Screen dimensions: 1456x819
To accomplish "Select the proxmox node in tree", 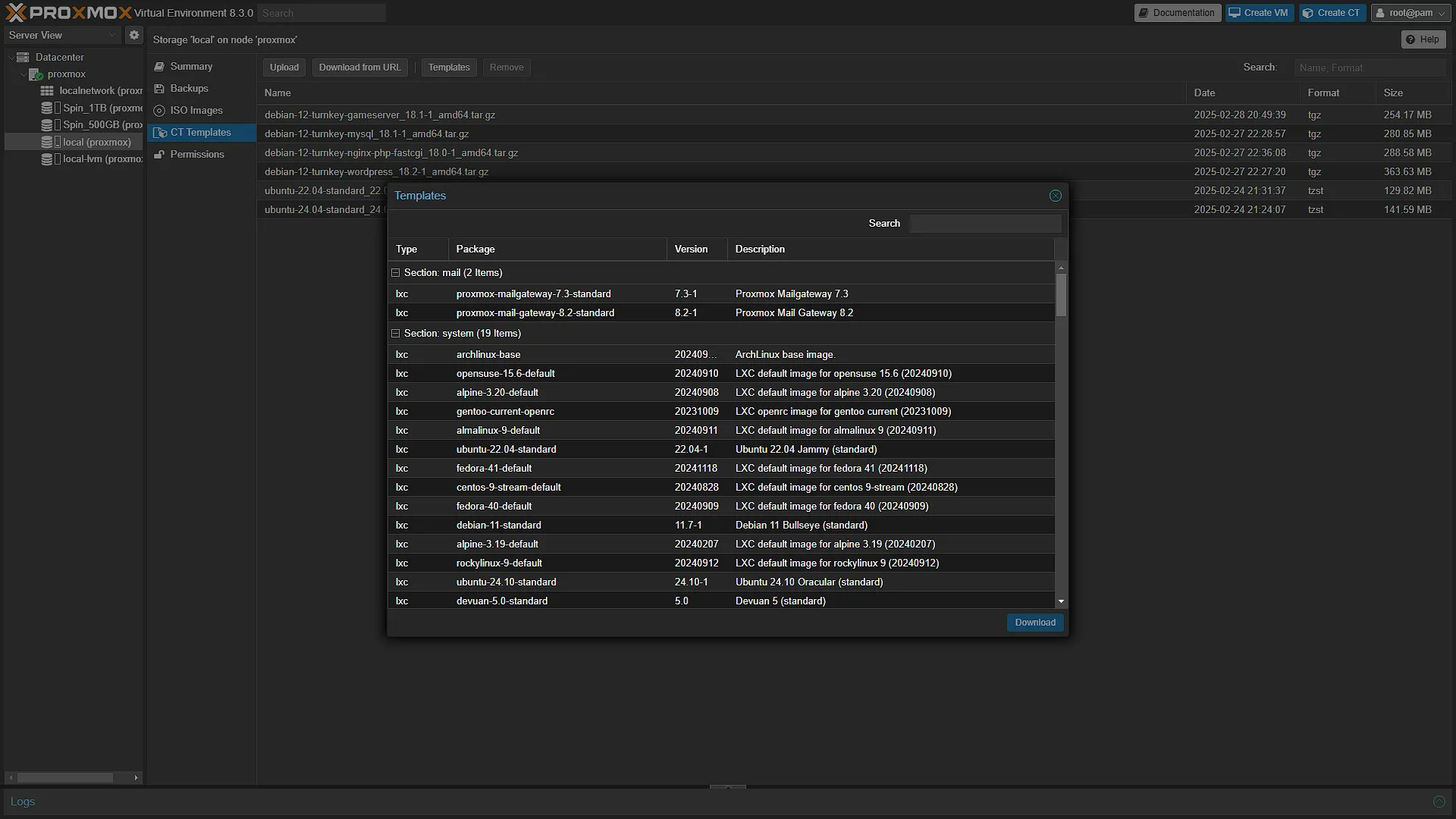I will pos(66,74).
